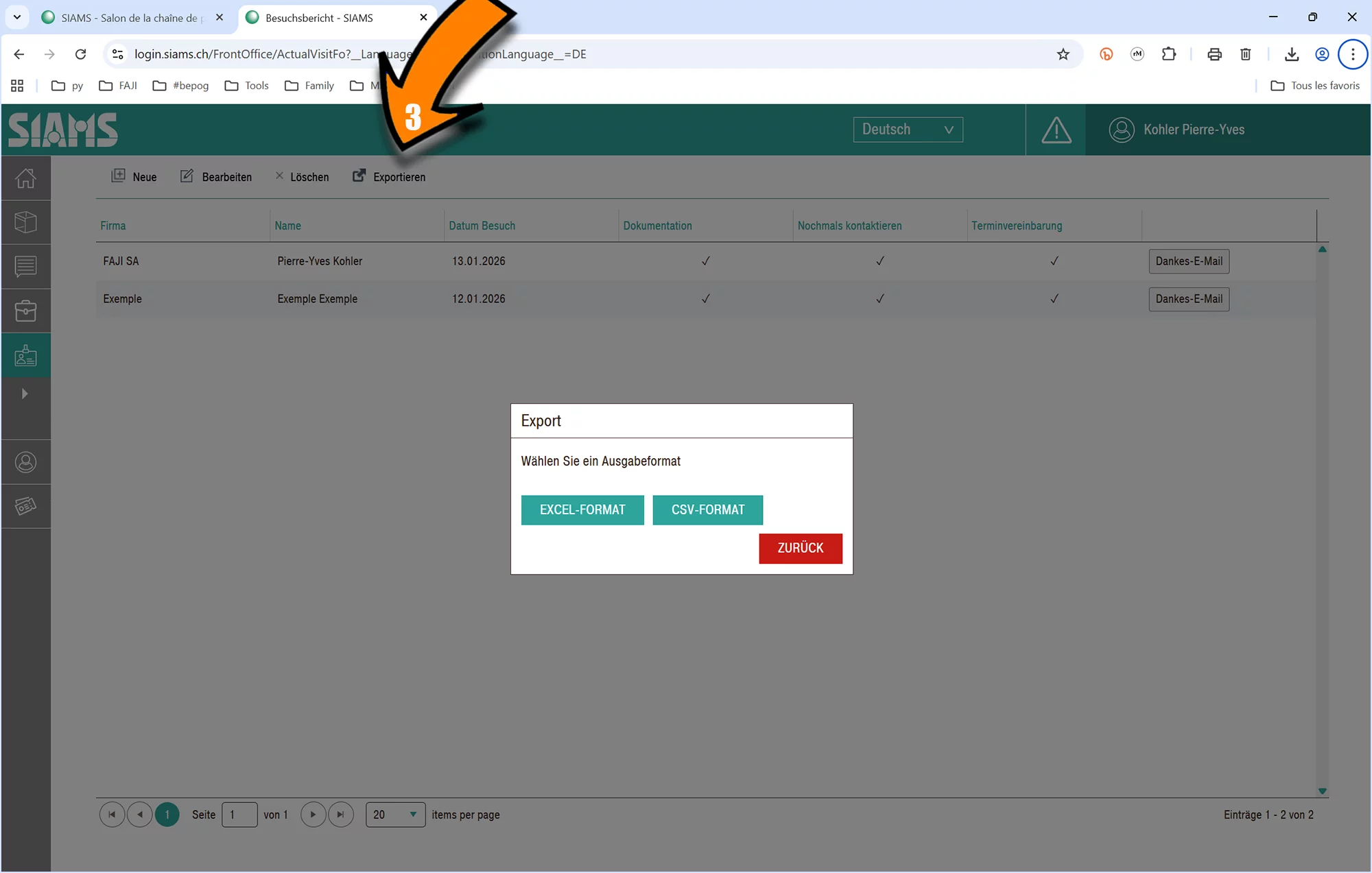Open the home icon in sidebar
1372x873 pixels.
click(25, 178)
